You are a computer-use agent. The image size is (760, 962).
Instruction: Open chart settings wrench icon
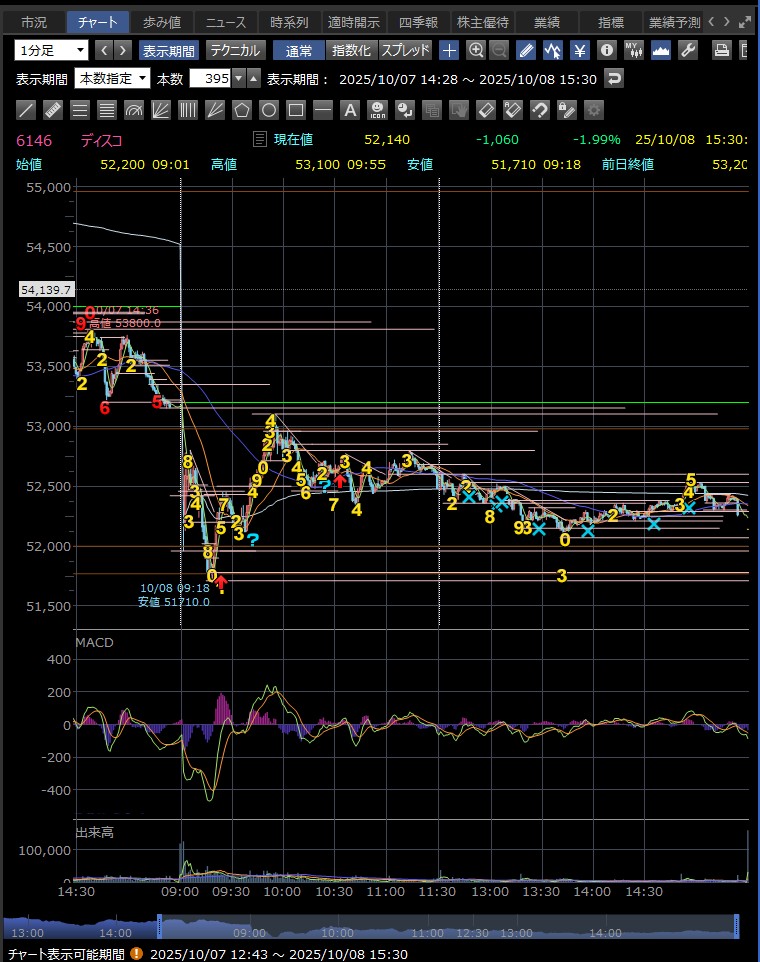[x=687, y=50]
